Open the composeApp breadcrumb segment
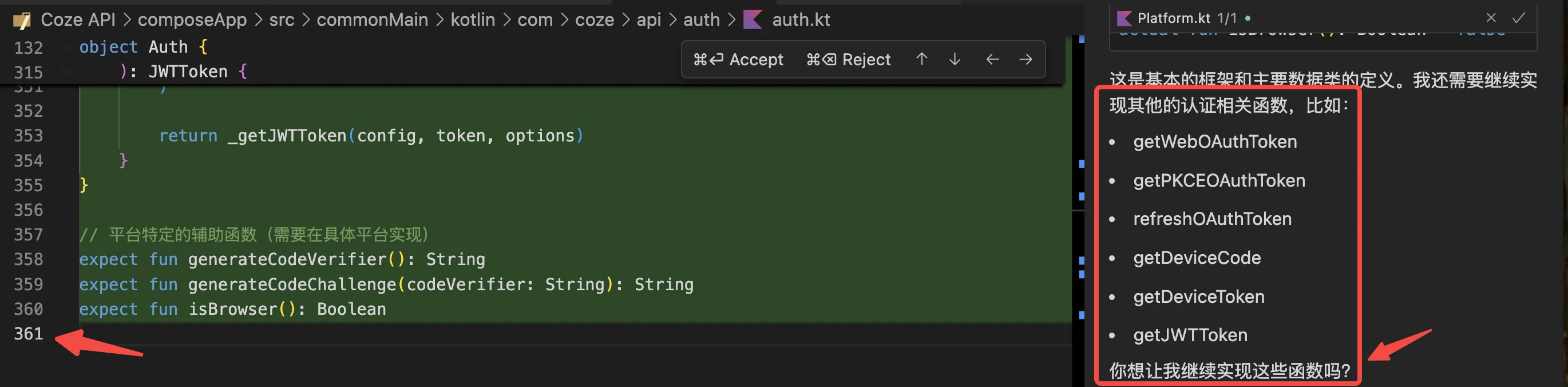 click(192, 19)
